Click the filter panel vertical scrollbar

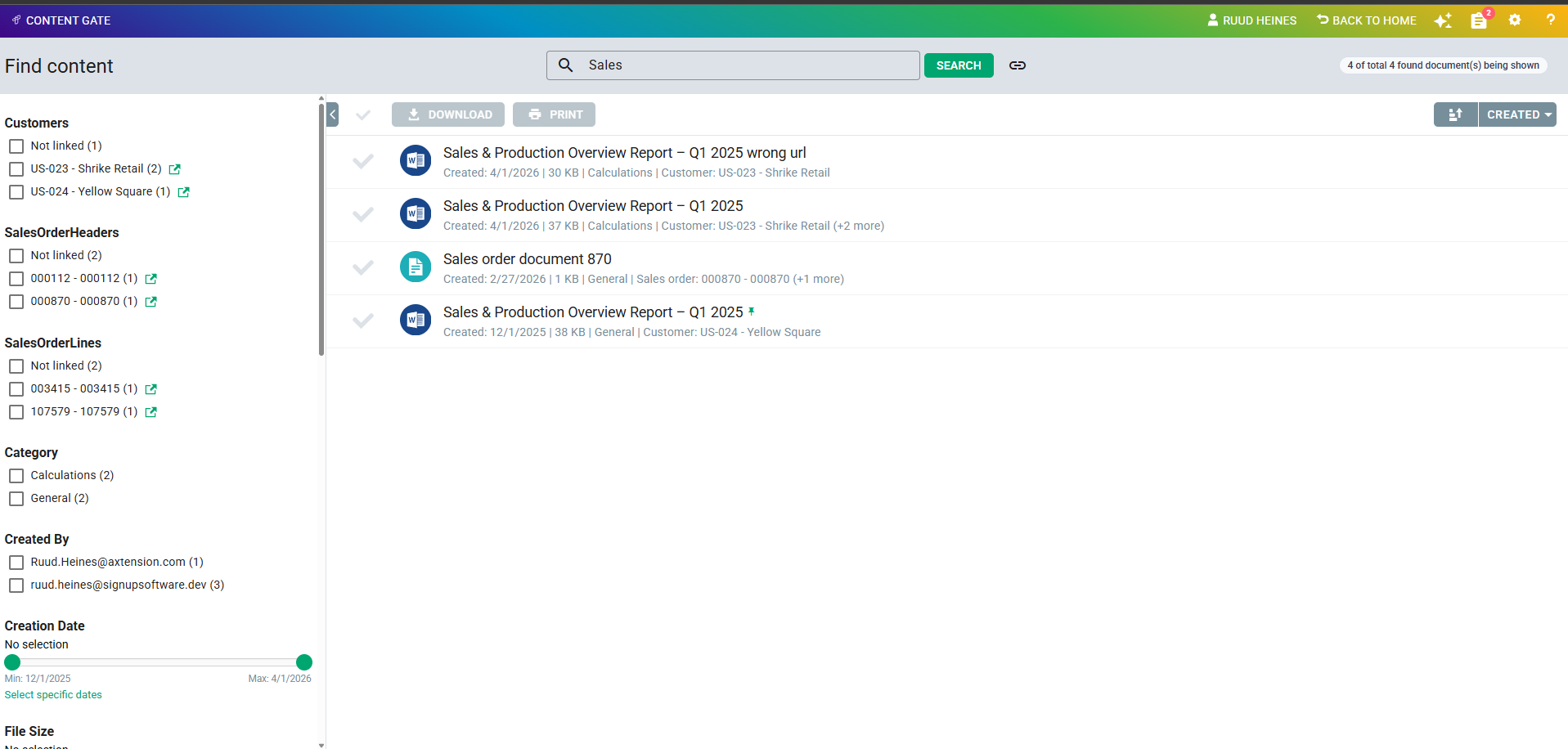tap(321, 229)
